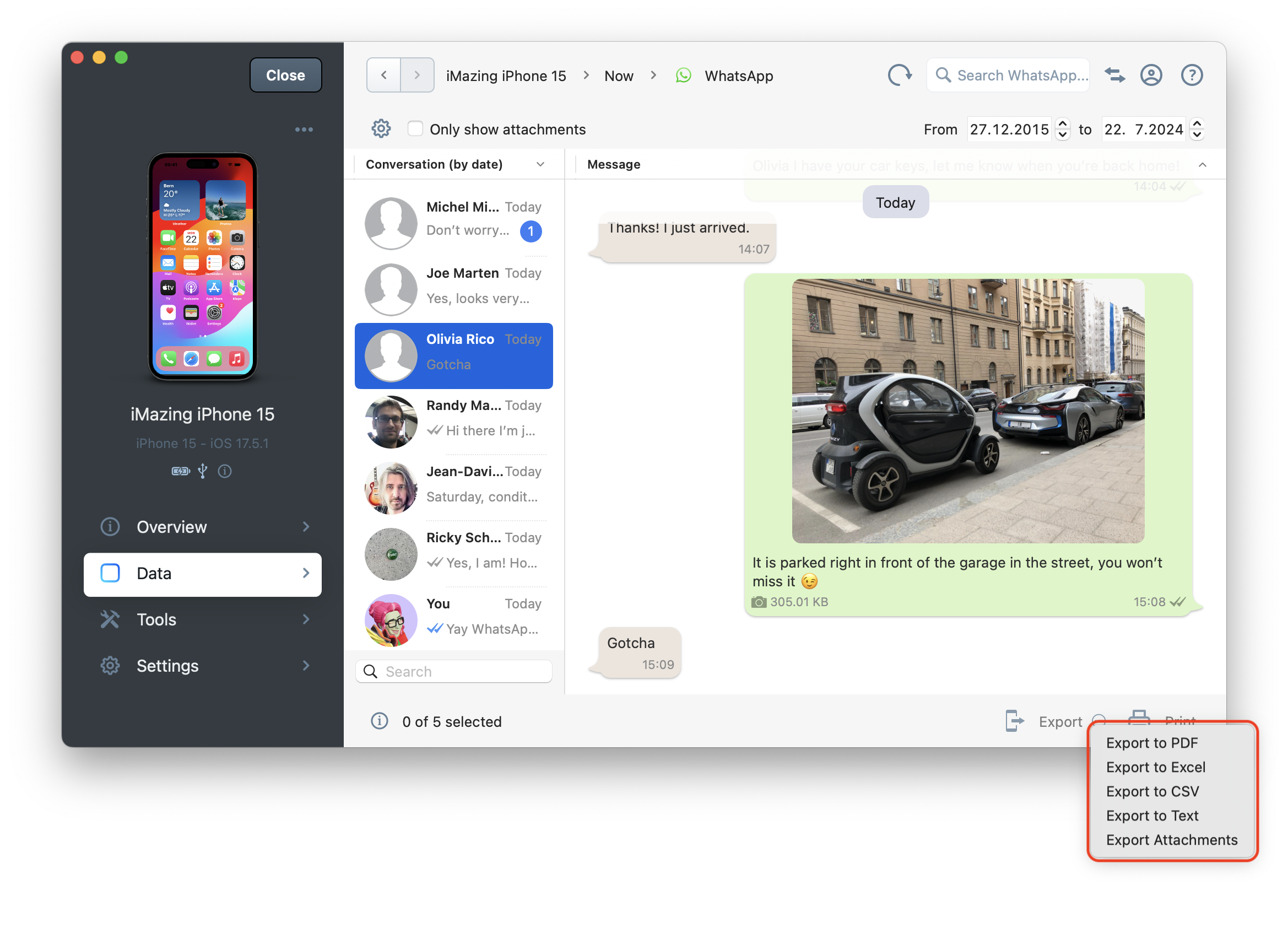Click the battery charging icon
This screenshot has height=939, width=1288.
(181, 471)
